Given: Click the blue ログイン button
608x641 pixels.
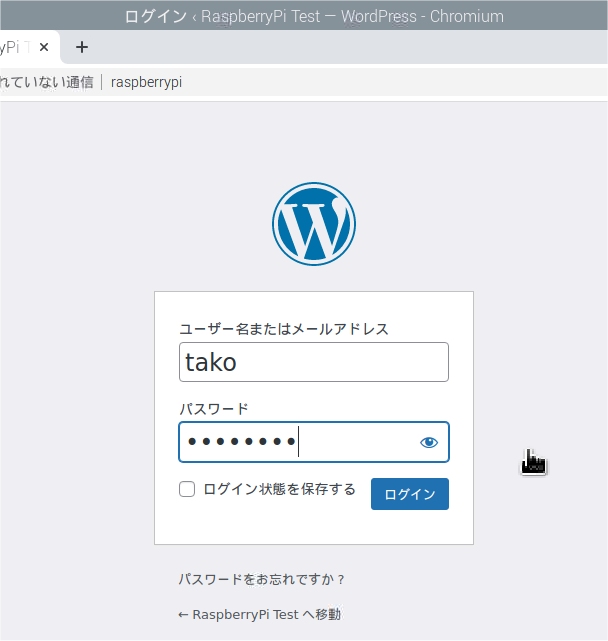Looking at the screenshot, I should coord(410,494).
